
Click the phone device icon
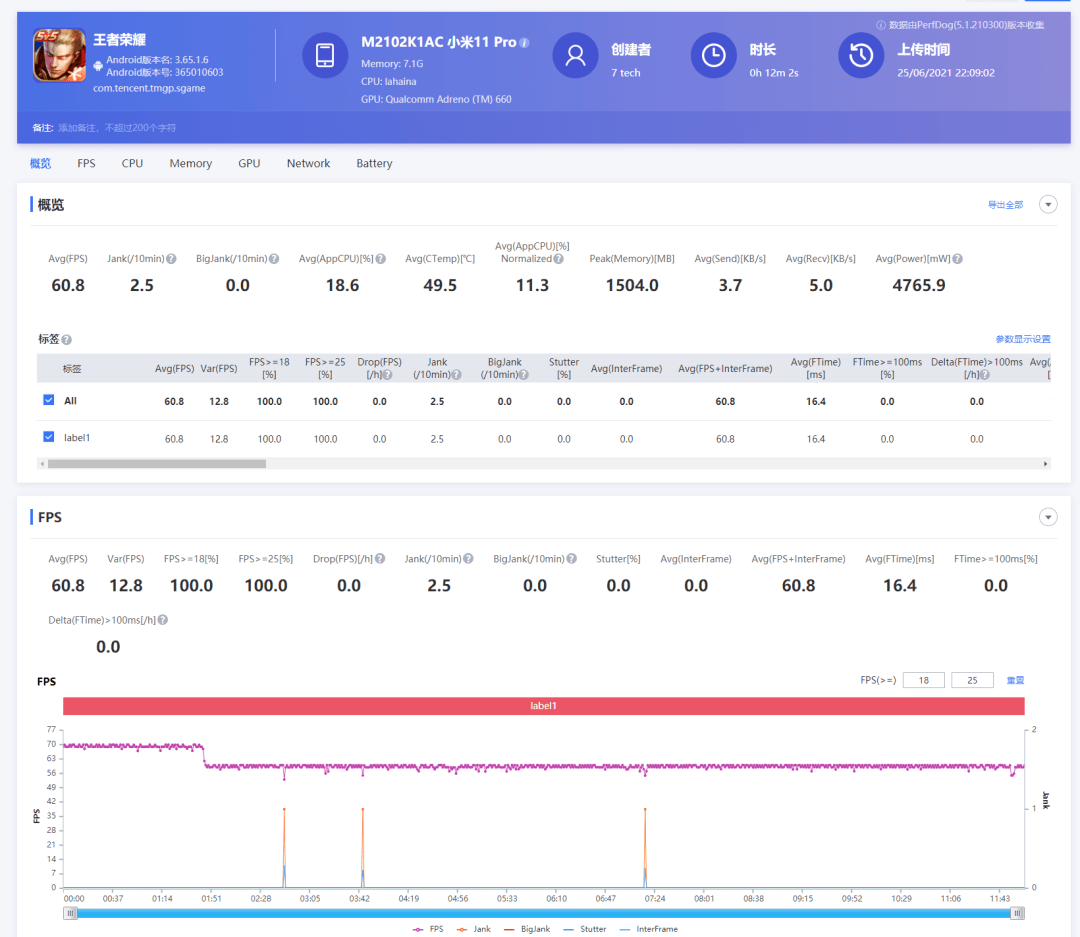click(325, 56)
